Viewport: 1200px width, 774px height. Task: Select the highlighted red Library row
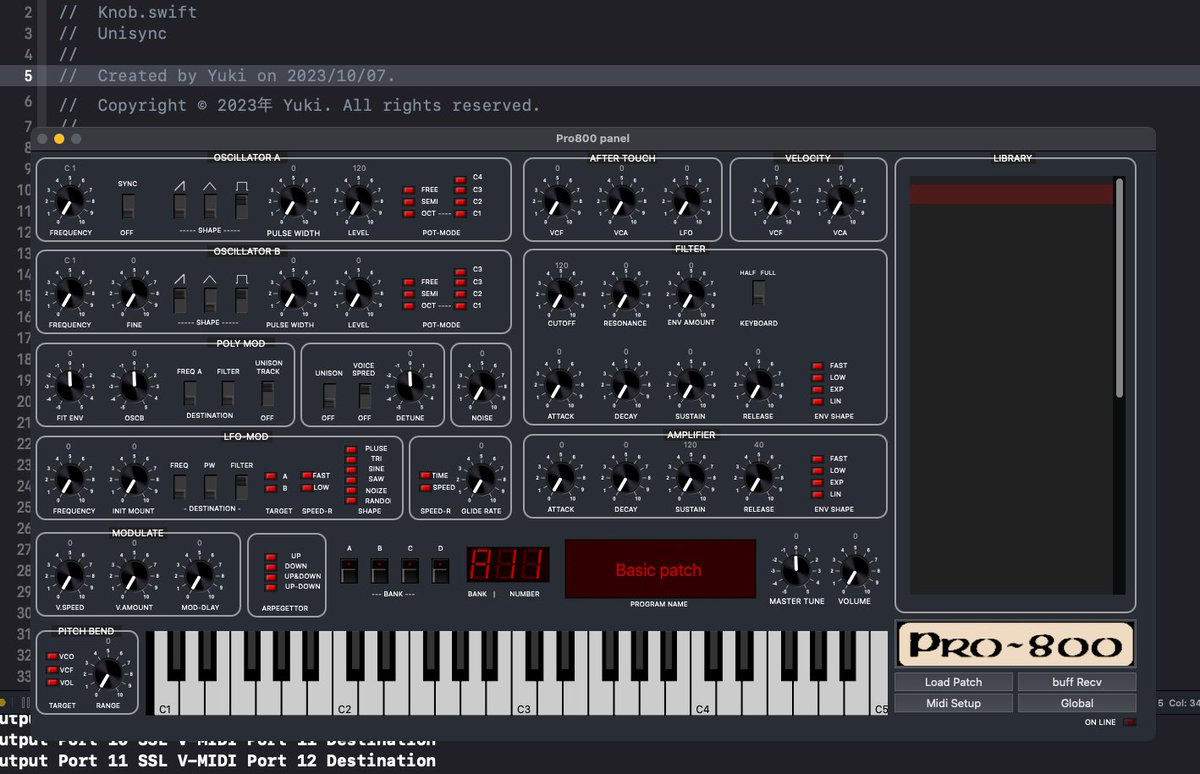(x=1011, y=194)
